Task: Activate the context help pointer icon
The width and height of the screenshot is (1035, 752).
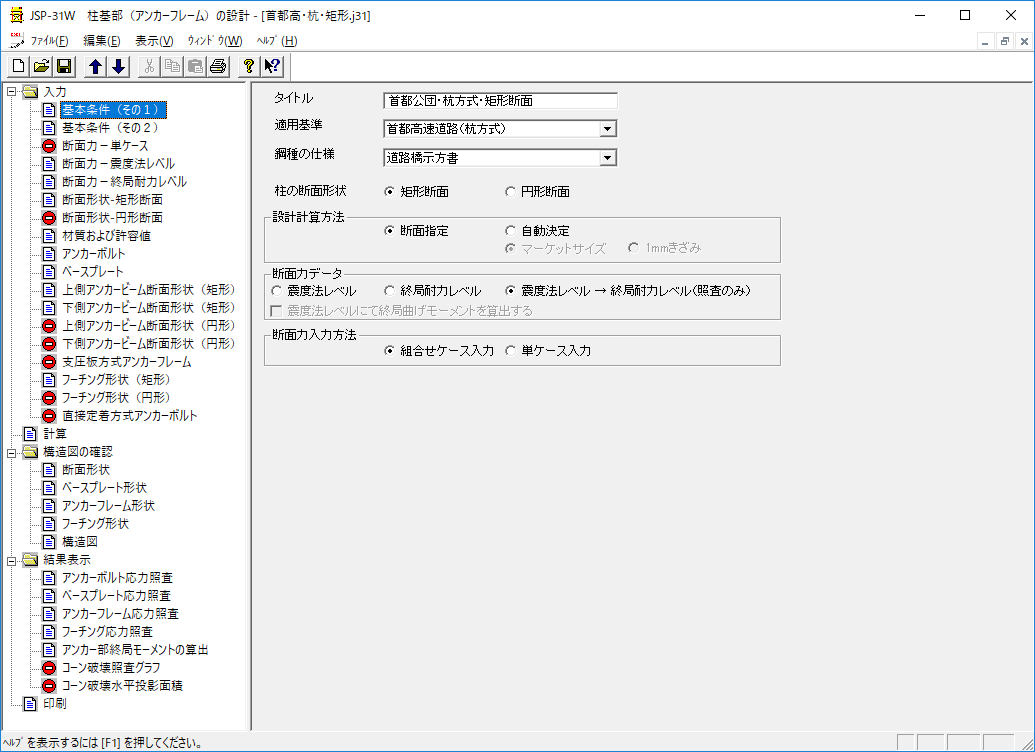Action: click(272, 67)
